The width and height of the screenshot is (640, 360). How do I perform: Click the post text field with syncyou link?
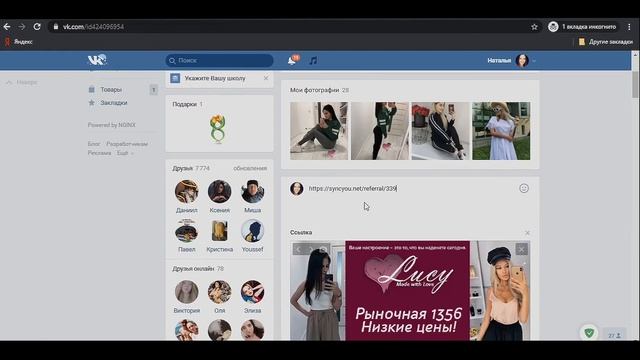tap(410, 189)
